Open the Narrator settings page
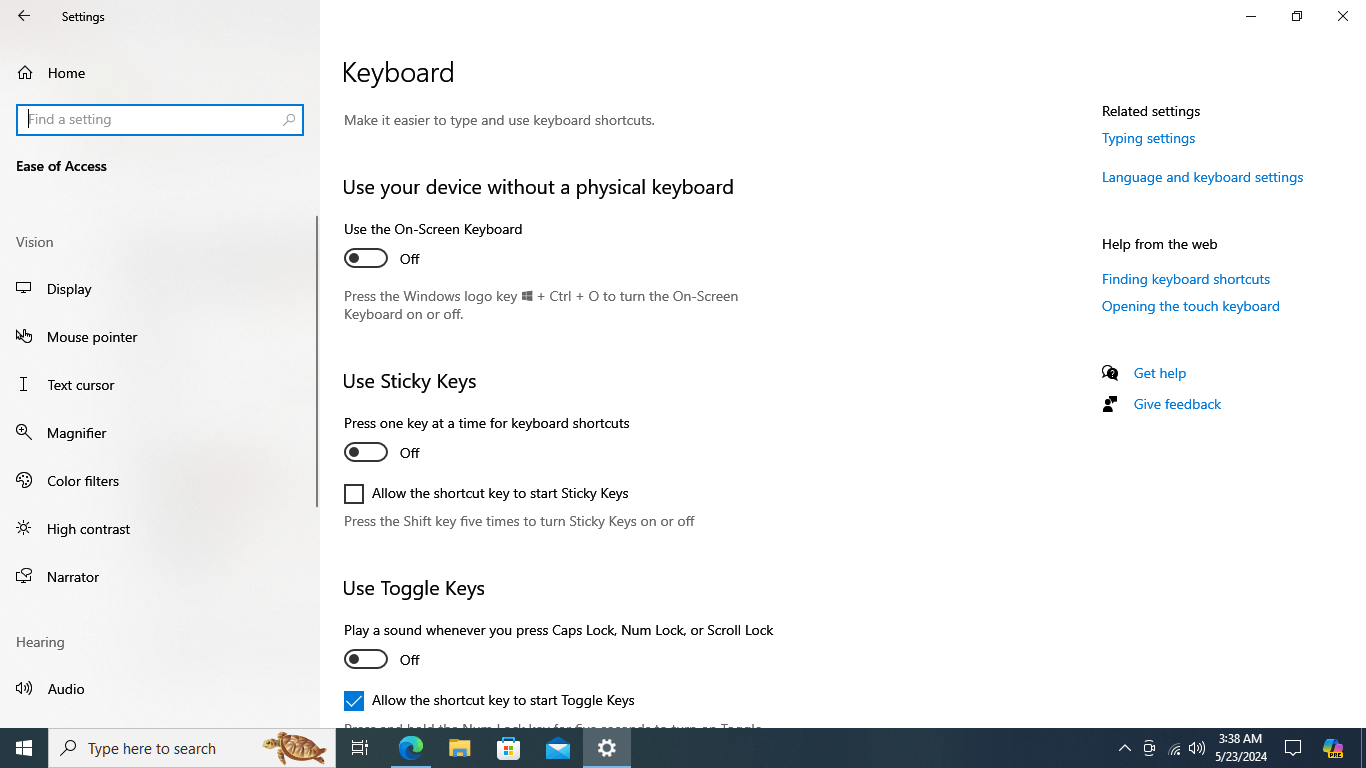 (158, 577)
